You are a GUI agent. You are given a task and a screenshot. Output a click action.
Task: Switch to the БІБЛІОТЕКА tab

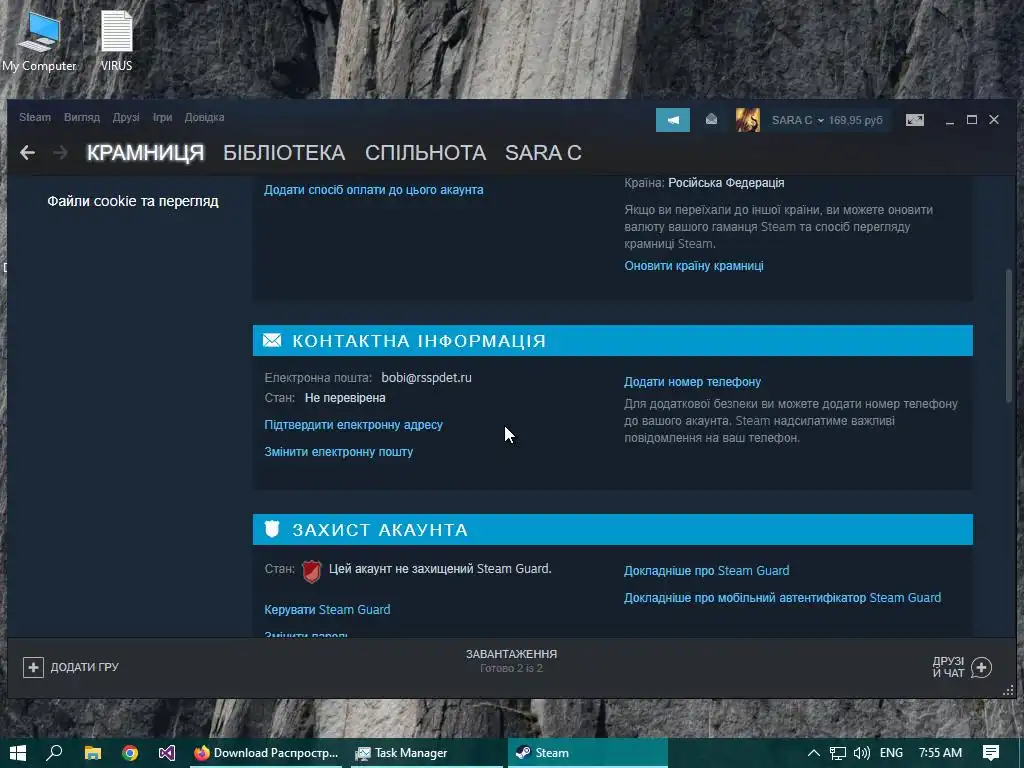[284, 153]
